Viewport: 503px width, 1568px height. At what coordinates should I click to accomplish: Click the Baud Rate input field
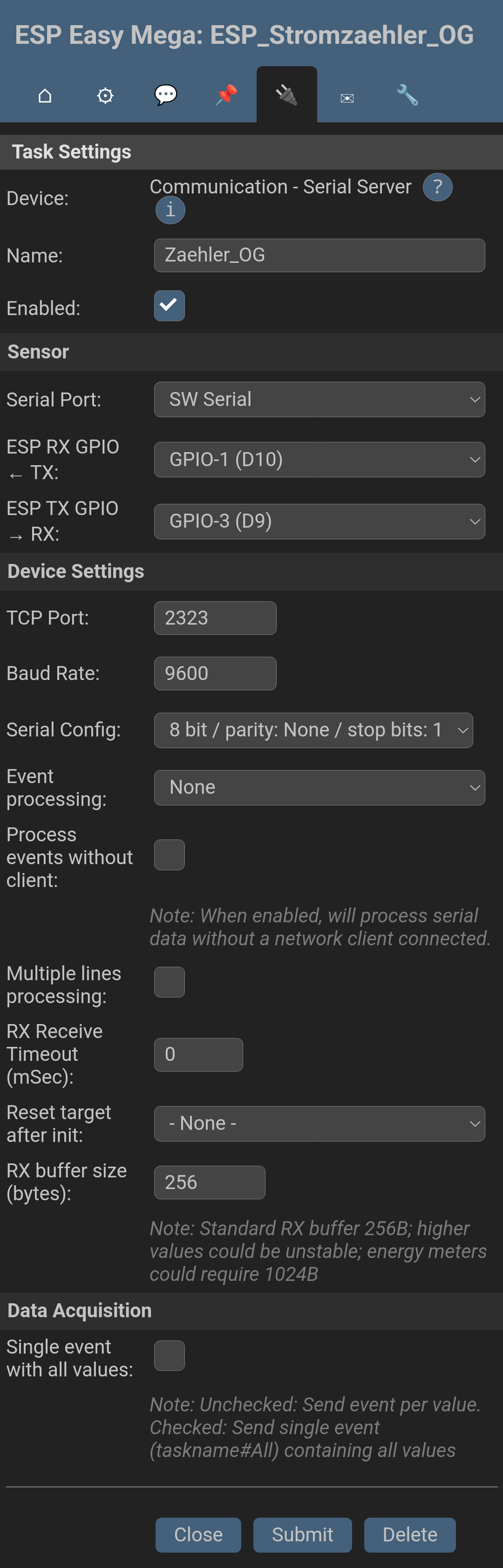(215, 673)
